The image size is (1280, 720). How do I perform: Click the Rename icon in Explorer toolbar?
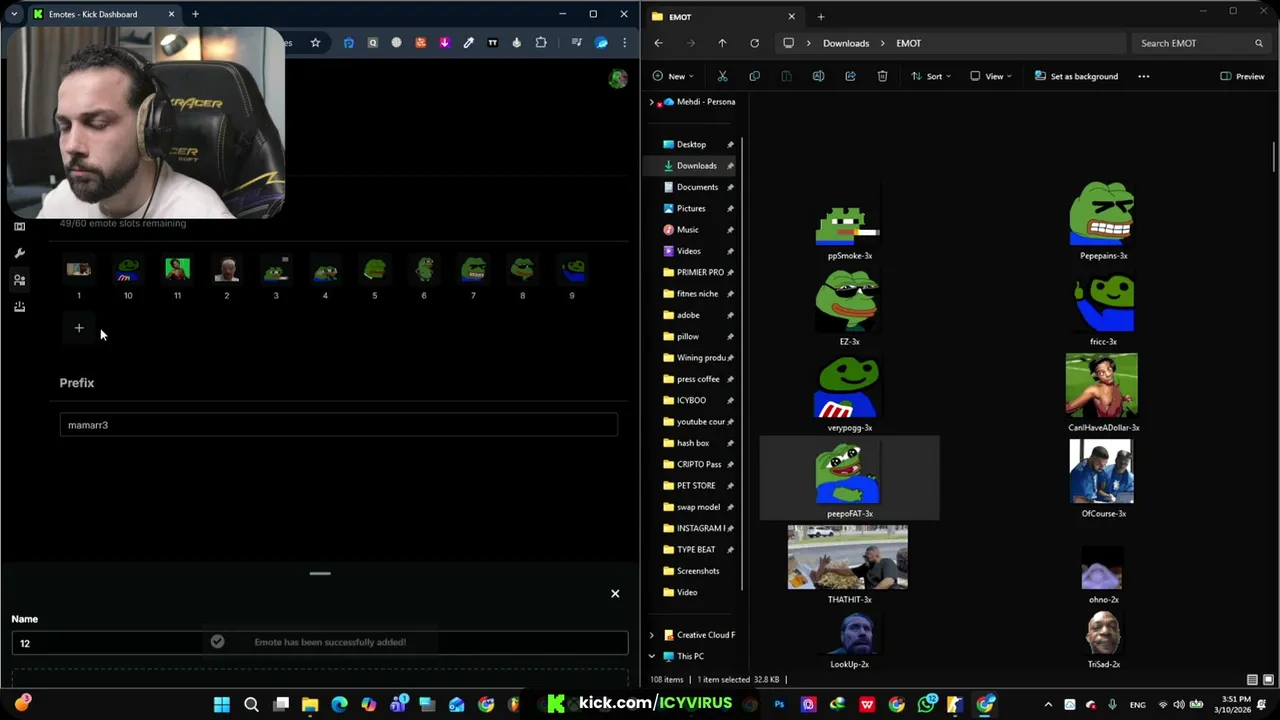(x=818, y=76)
